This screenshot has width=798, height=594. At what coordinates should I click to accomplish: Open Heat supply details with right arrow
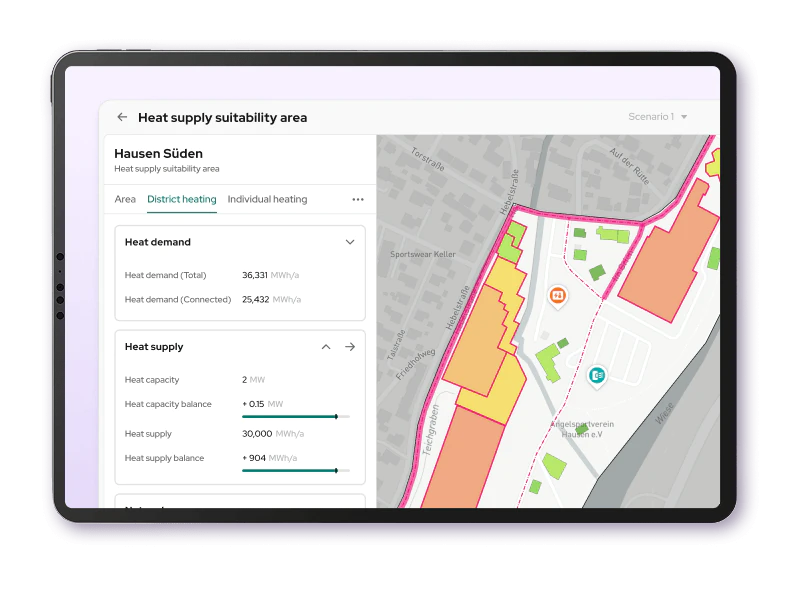350,347
